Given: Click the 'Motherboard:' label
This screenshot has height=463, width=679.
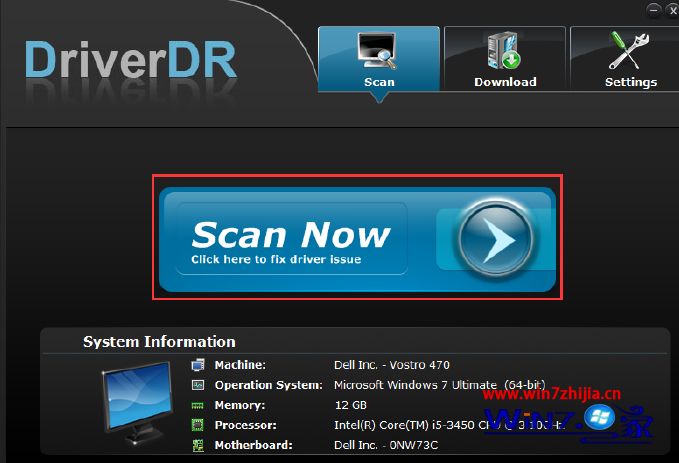Looking at the screenshot, I should click(x=254, y=445).
